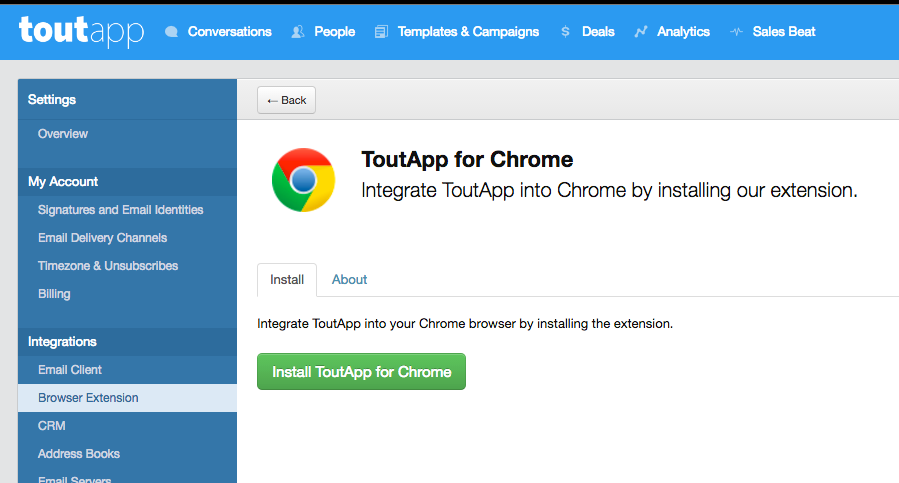This screenshot has height=483, width=899.
Task: Click the People icon in navigation
Action: 298,32
